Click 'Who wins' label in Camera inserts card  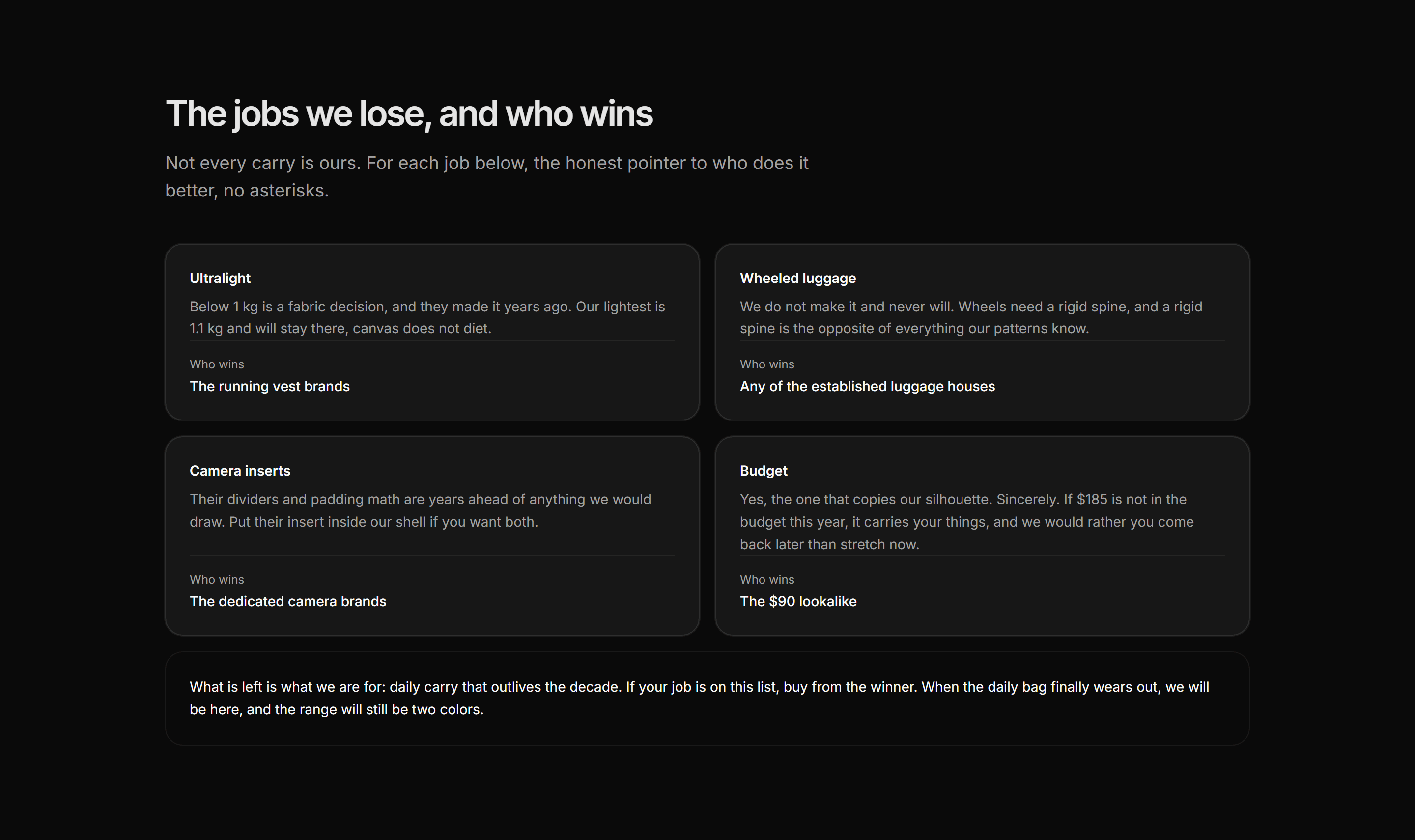tap(217, 580)
